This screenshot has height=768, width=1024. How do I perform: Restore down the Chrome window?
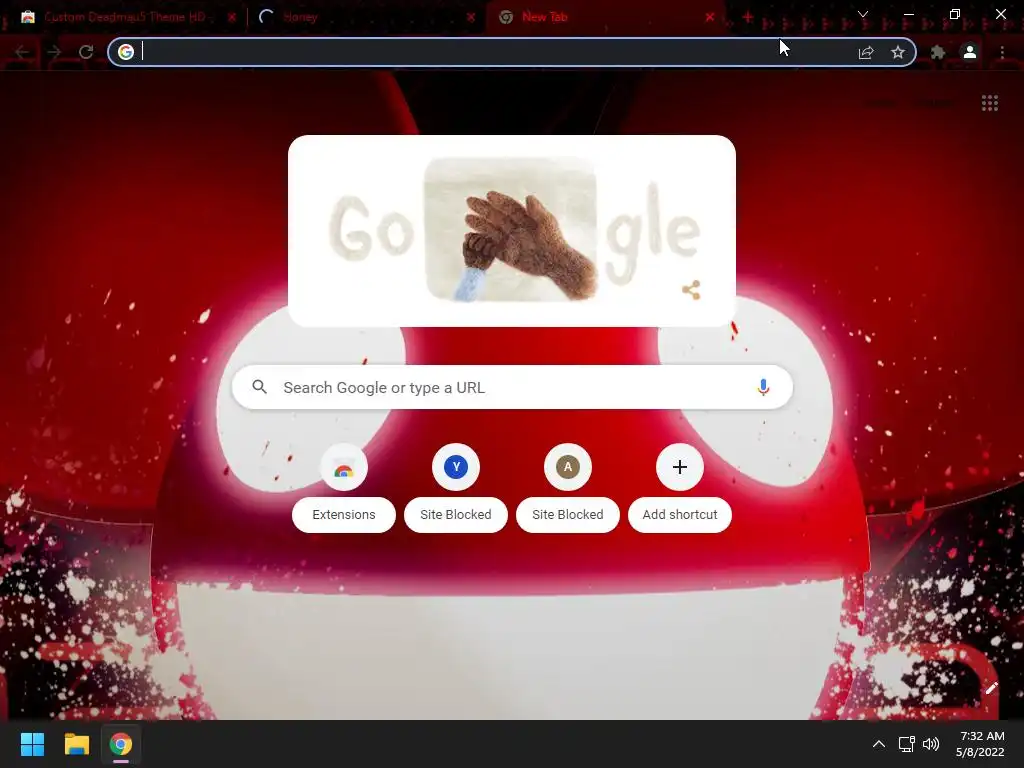point(955,14)
